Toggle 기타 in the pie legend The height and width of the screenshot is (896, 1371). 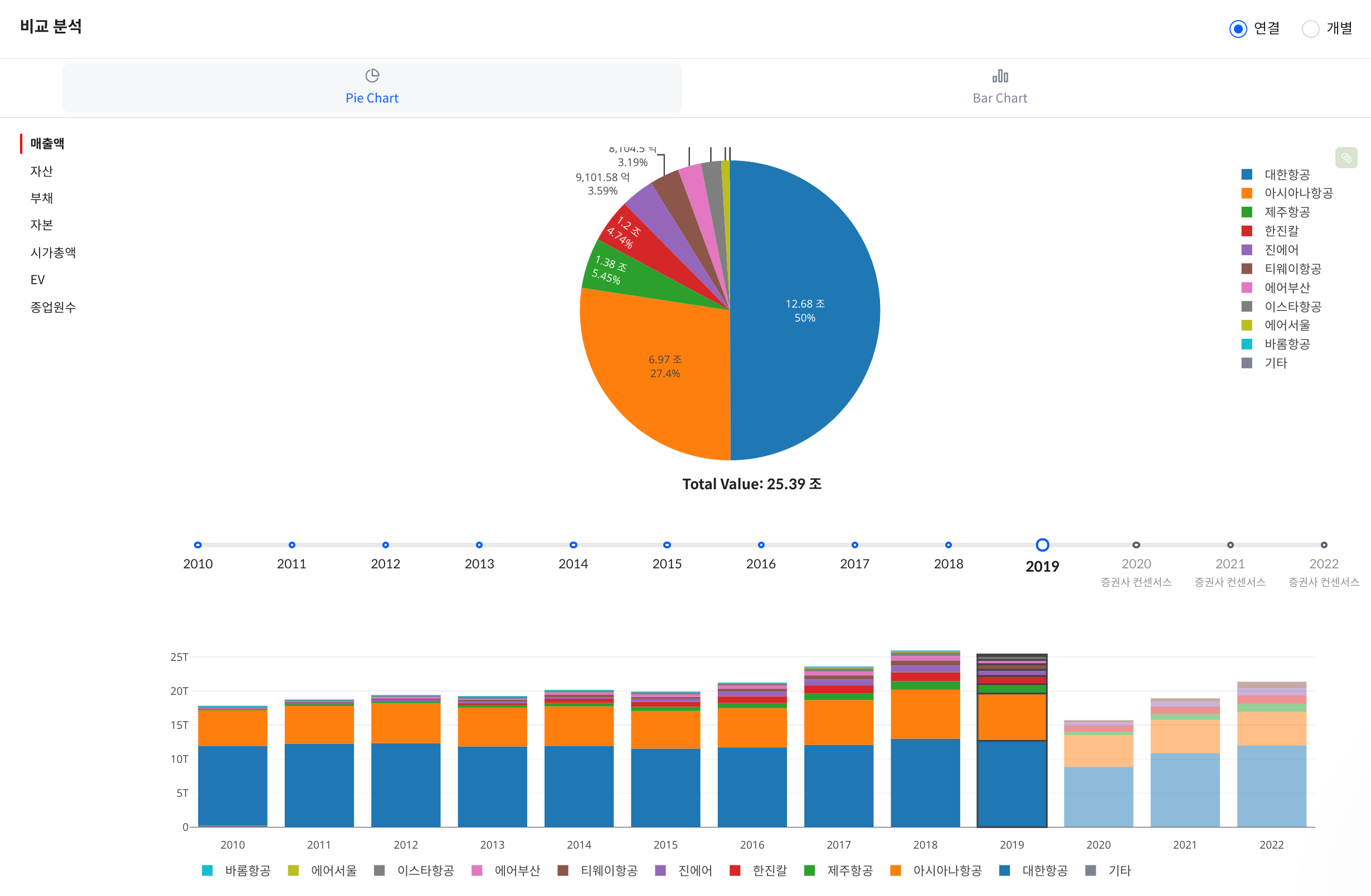pyautogui.click(x=1265, y=363)
